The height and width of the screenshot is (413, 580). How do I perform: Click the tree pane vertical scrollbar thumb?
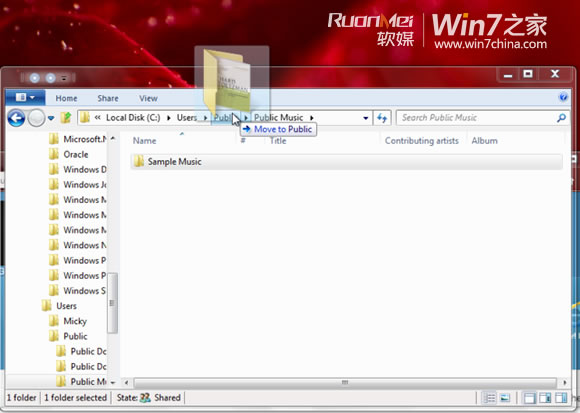point(113,303)
